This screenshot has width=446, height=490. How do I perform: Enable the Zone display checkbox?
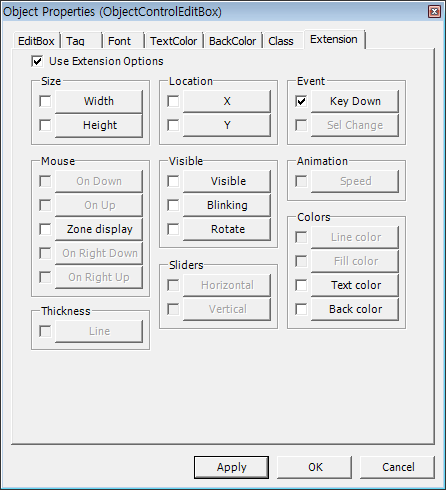coord(45,229)
